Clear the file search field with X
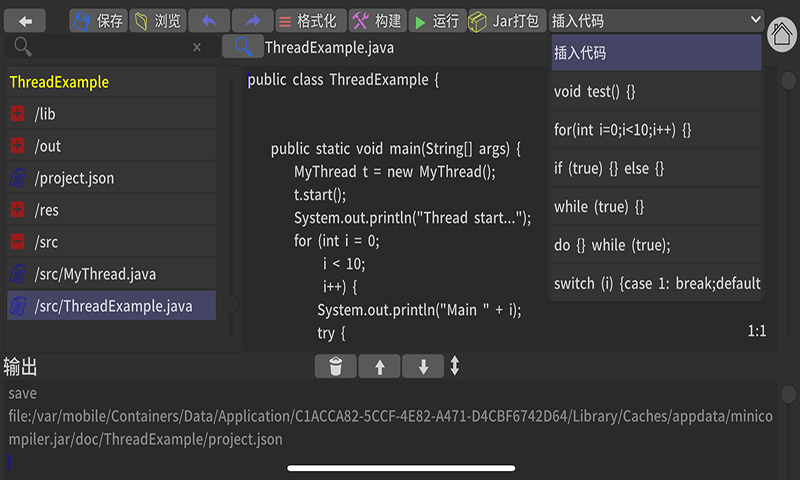 [197, 47]
